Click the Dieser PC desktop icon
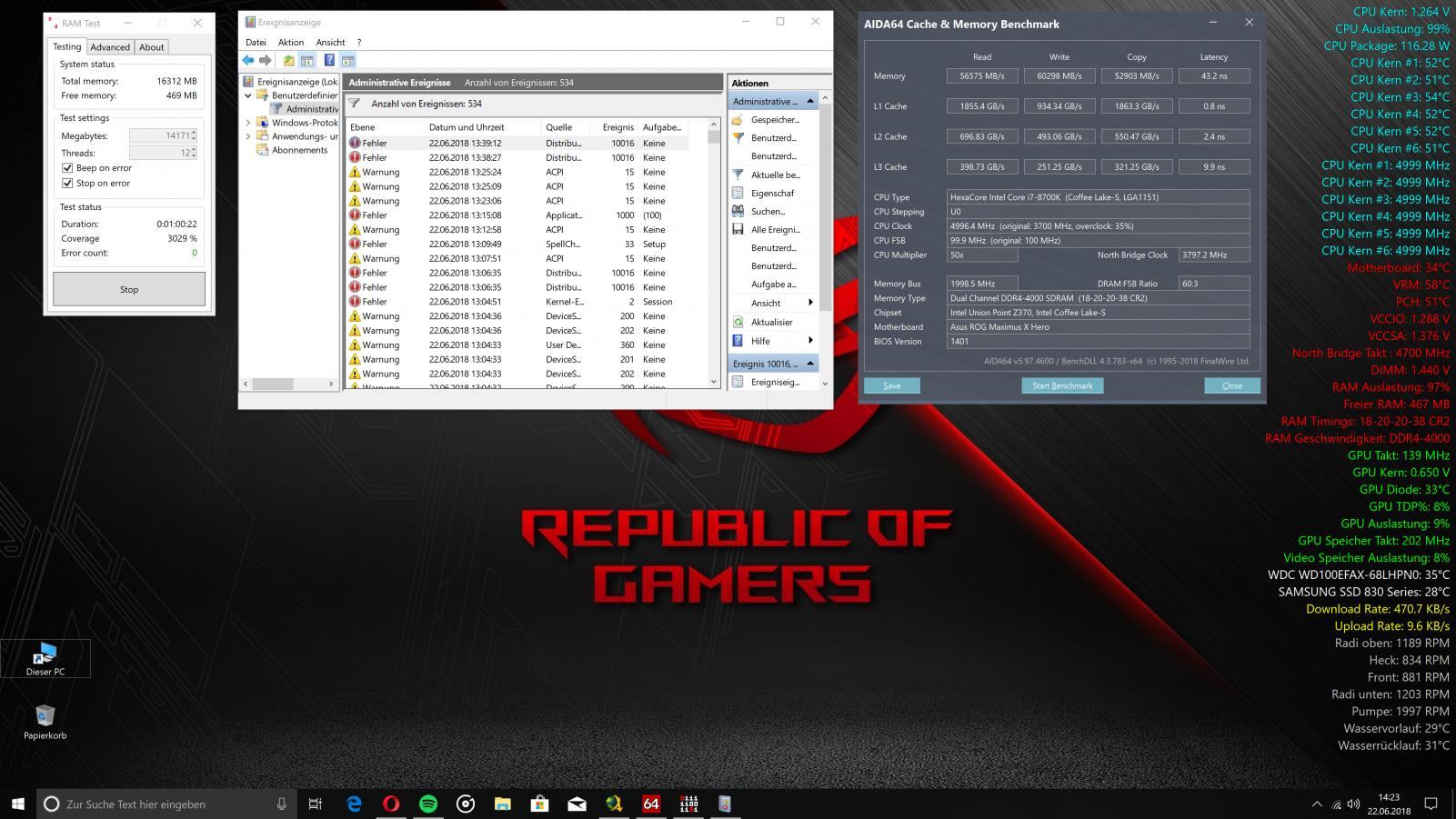The image size is (1456, 819). 45,659
